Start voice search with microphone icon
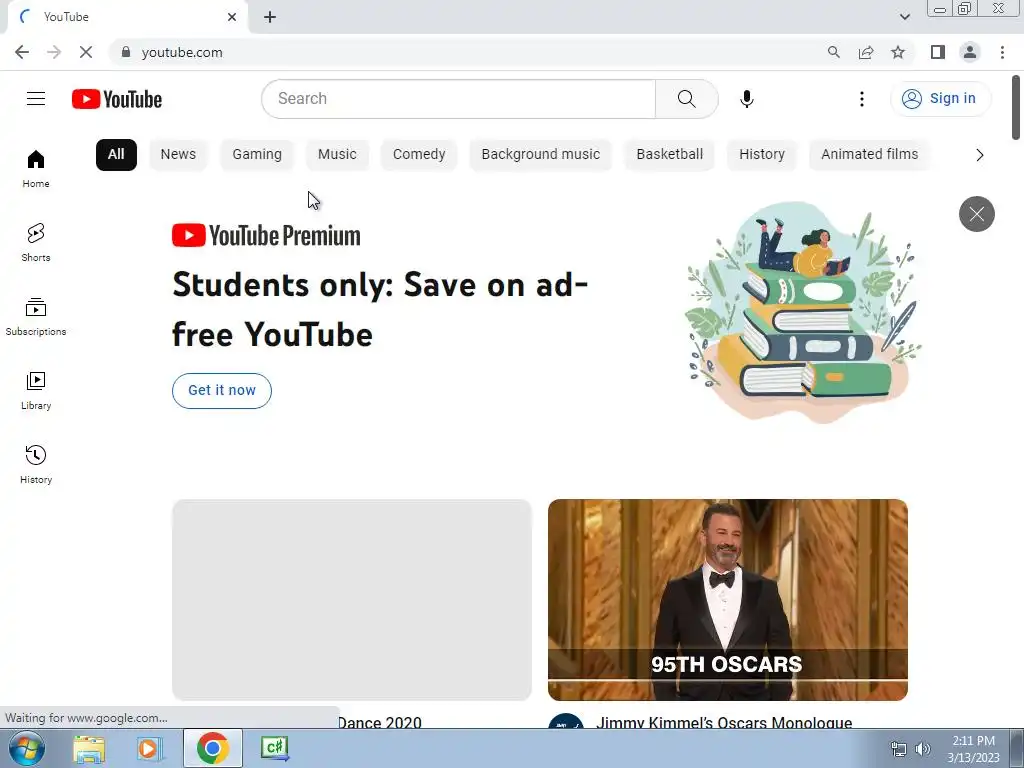Image resolution: width=1024 pixels, height=768 pixels. pyautogui.click(x=746, y=99)
